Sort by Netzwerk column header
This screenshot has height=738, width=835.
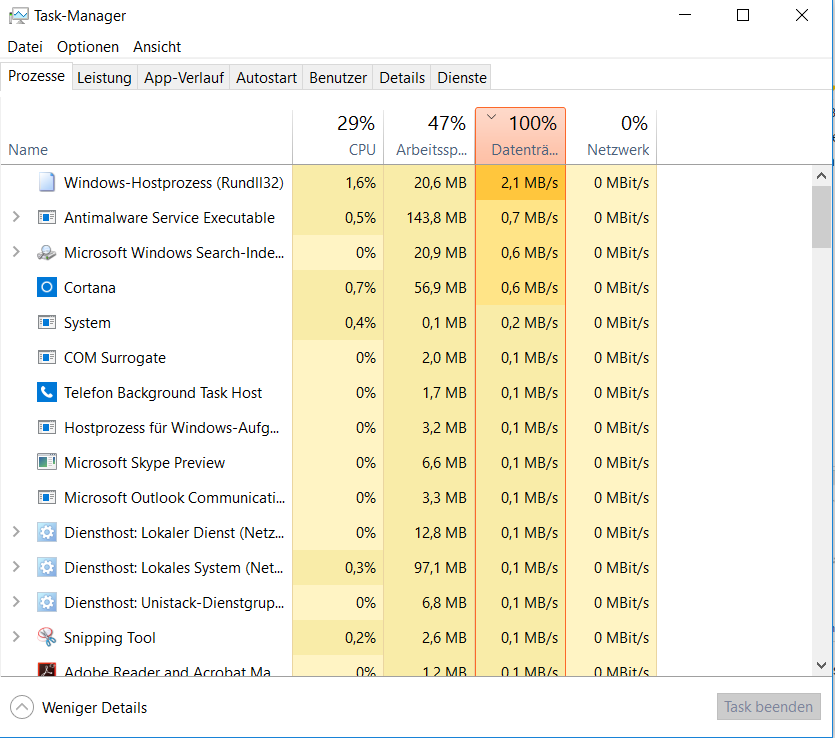click(611, 137)
